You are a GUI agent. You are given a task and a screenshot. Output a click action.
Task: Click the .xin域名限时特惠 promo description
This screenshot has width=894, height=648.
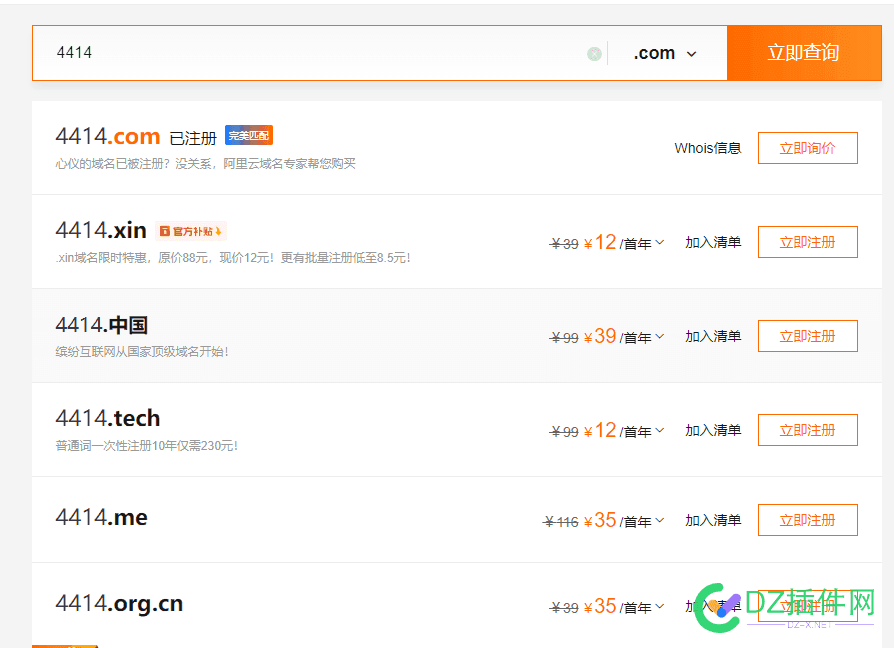coord(233,258)
